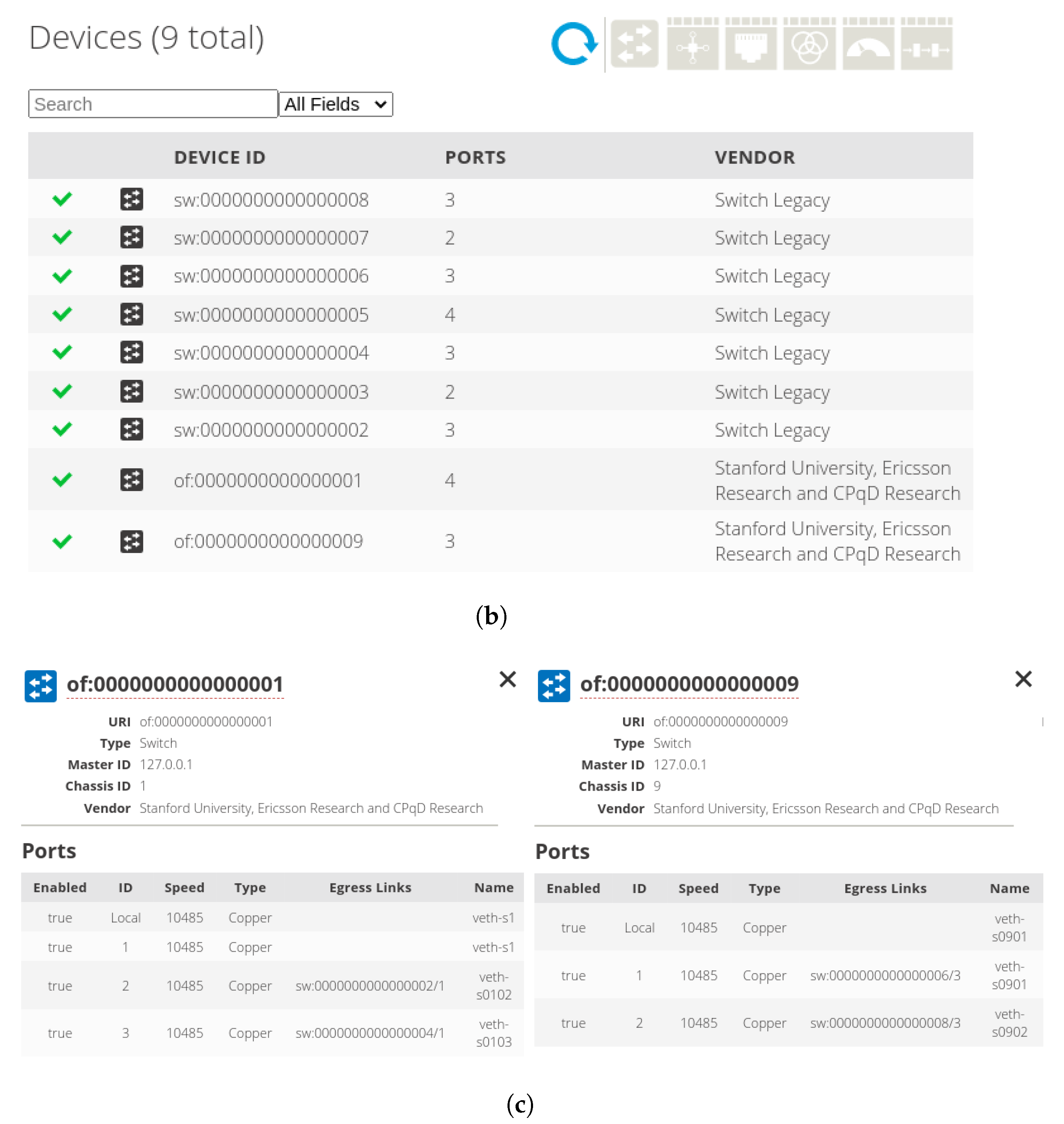Image resolution: width=1064 pixels, height=1124 pixels.
Task: Sort table by VENDOR column header
Action: (x=754, y=157)
